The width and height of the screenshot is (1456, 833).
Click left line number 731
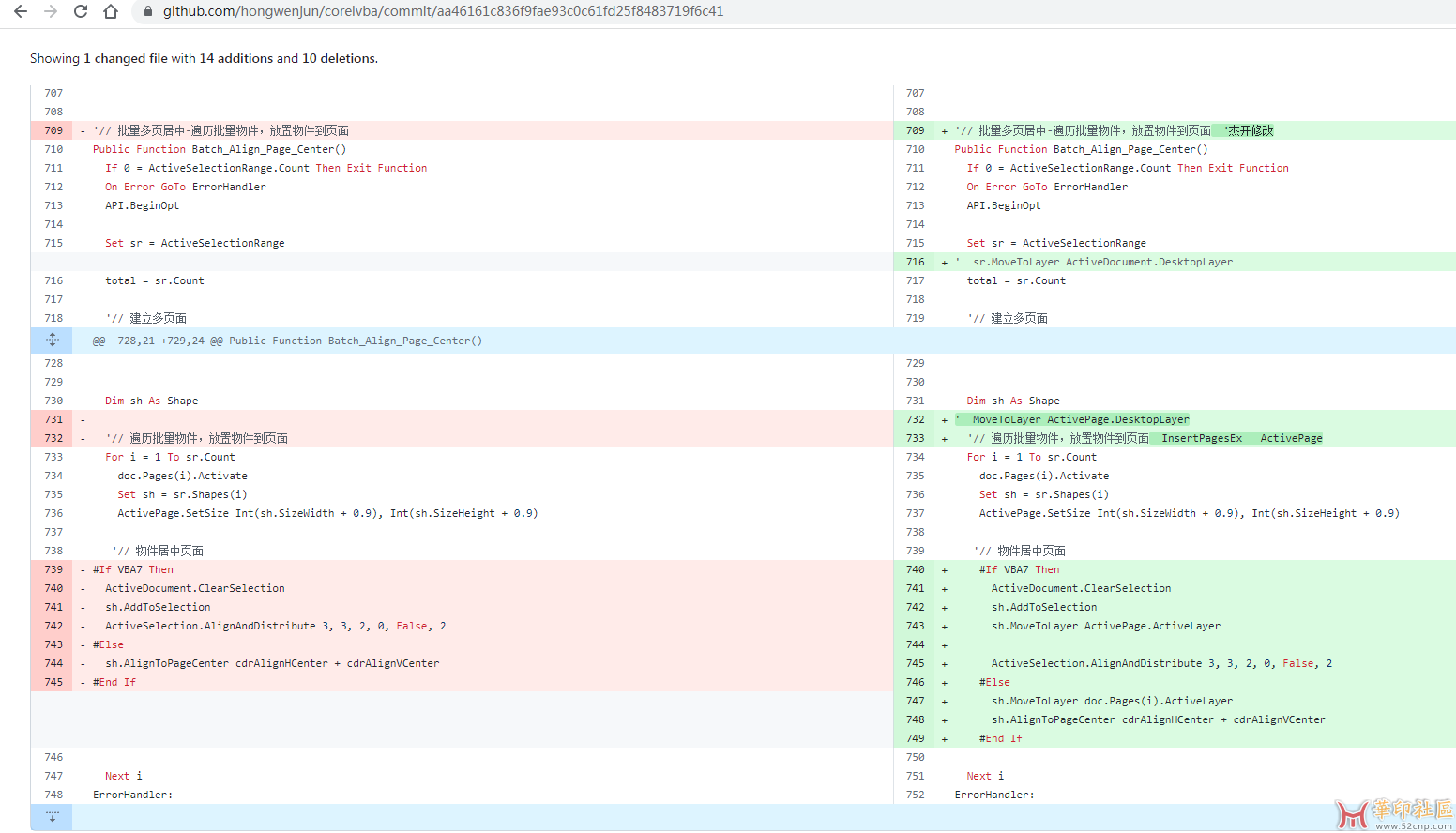point(53,419)
